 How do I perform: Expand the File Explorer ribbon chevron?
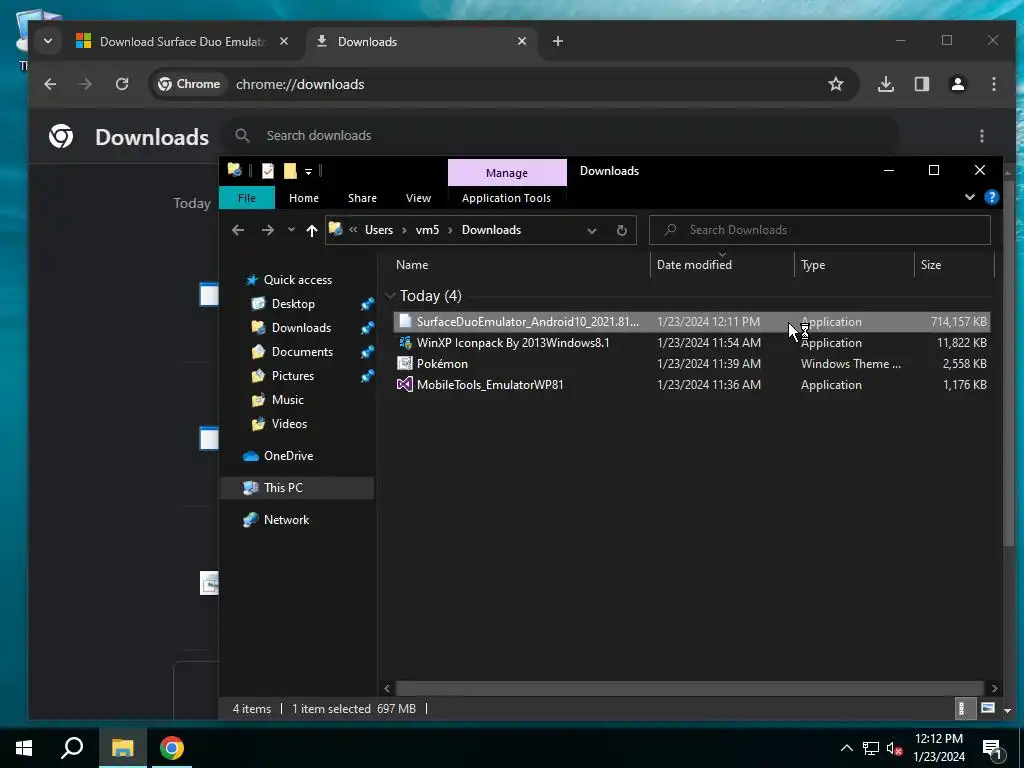tap(970, 197)
